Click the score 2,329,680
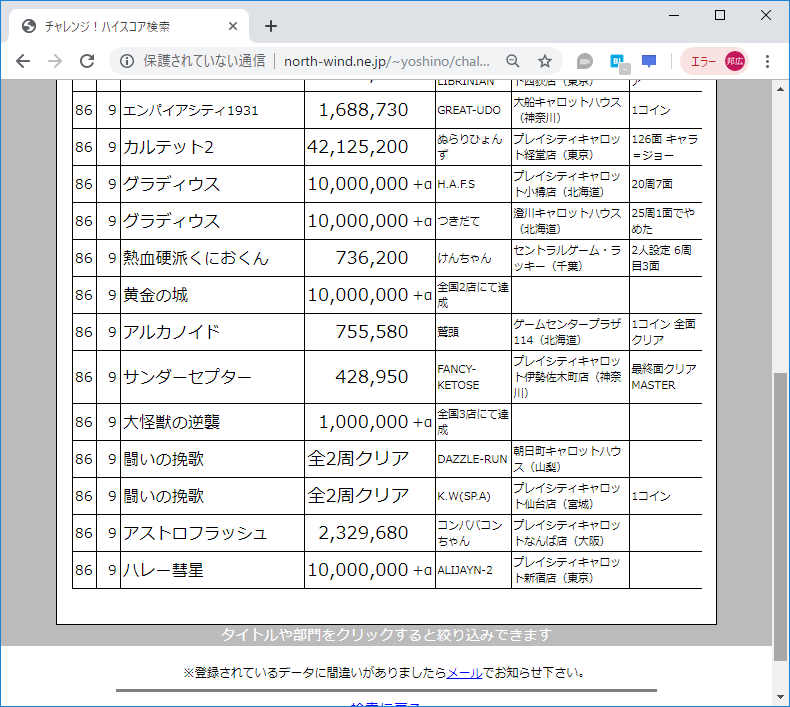The width and height of the screenshot is (790, 707). point(363,533)
